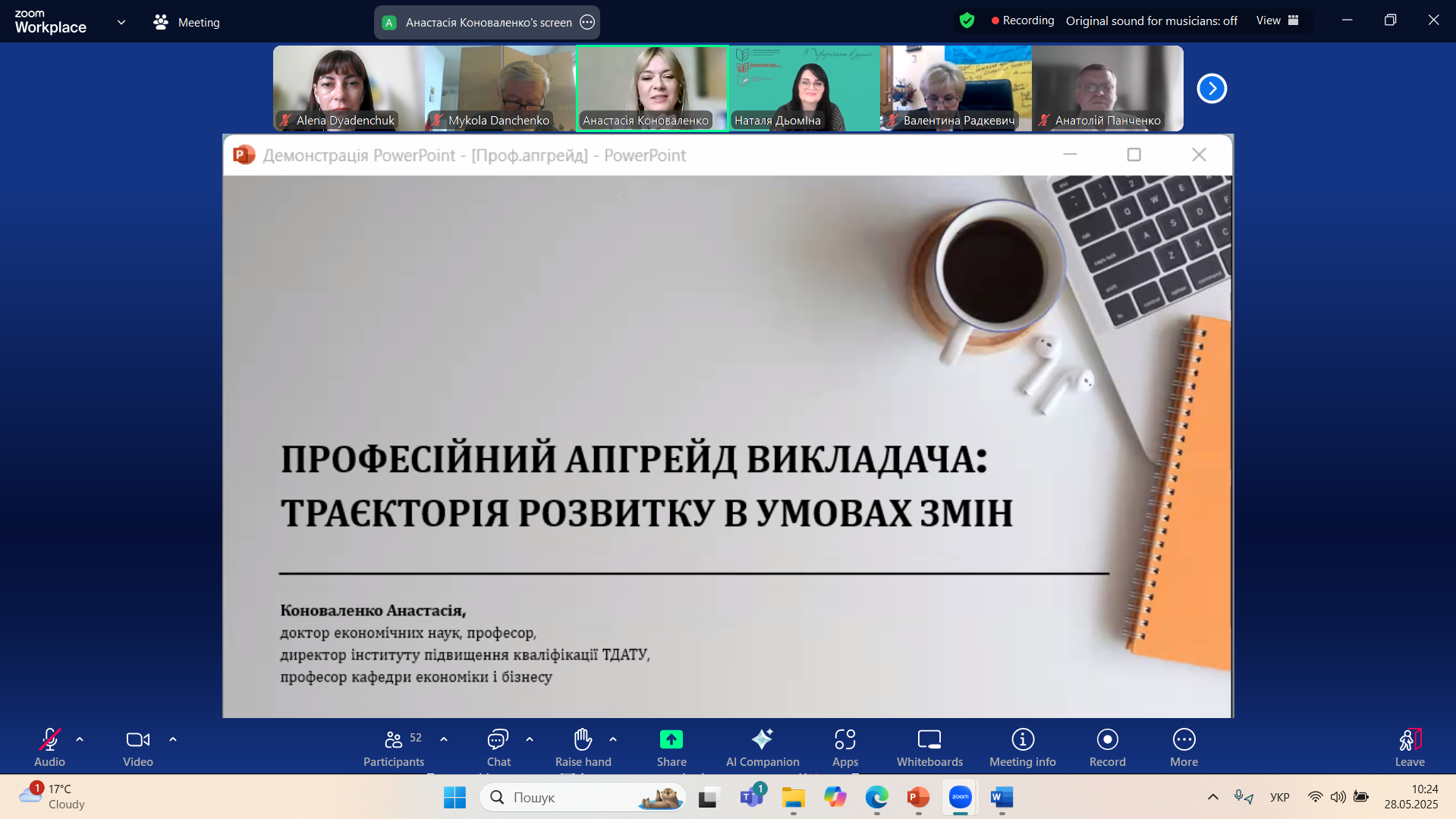This screenshot has height=819, width=1456.
Task: Click the green Share screen icon
Action: (x=671, y=739)
